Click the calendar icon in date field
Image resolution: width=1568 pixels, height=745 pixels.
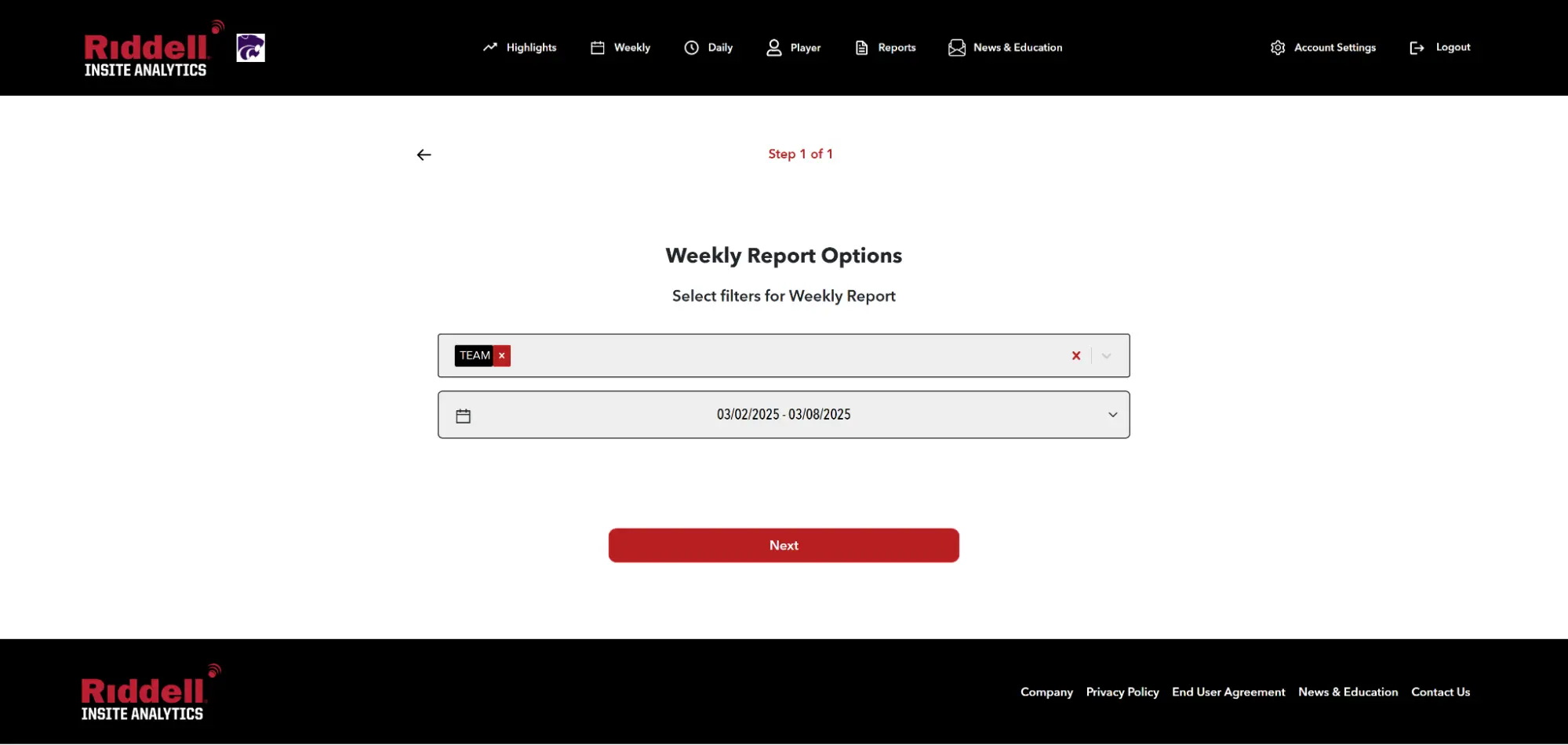coord(463,416)
